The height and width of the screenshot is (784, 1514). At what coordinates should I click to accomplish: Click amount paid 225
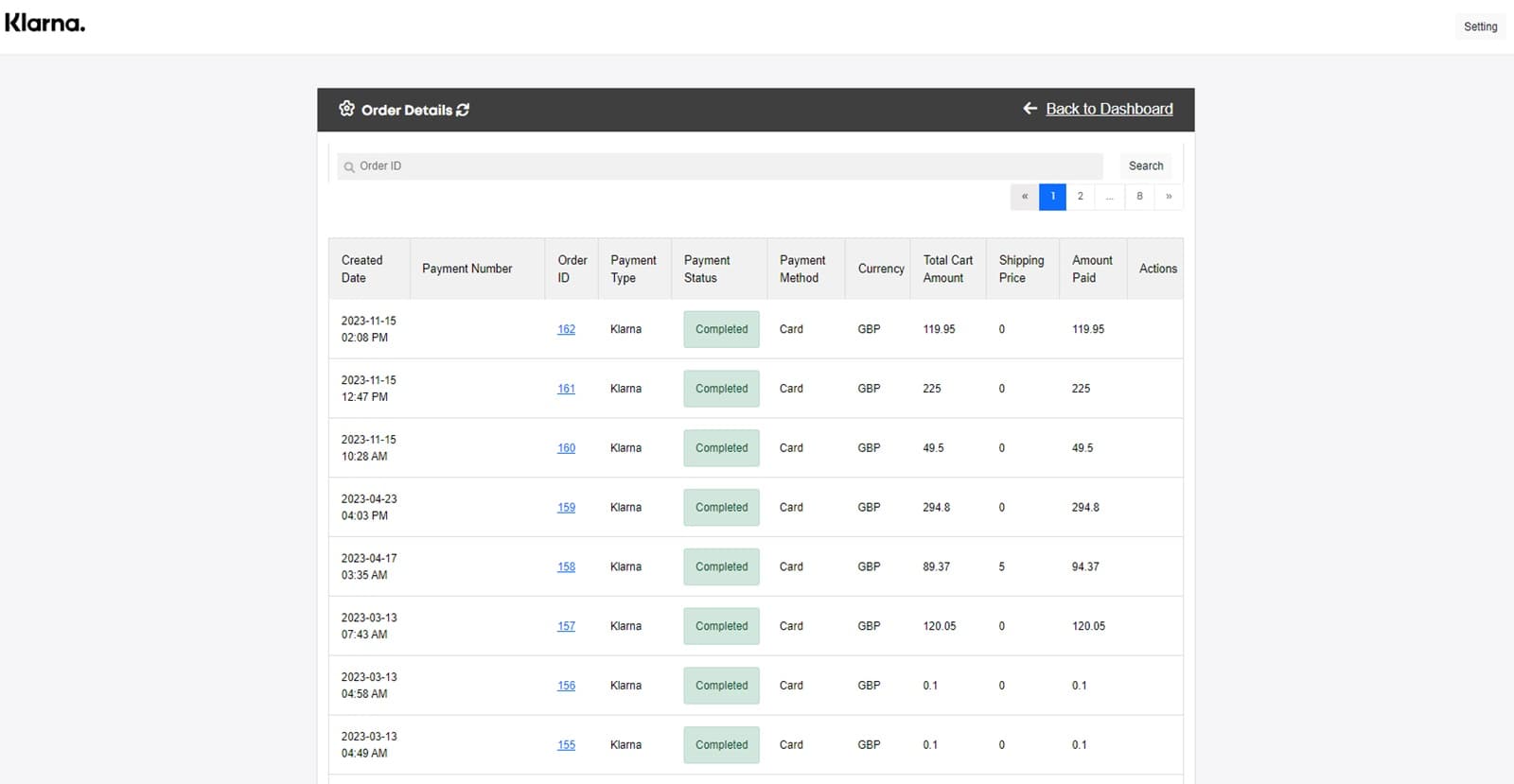1081,389
